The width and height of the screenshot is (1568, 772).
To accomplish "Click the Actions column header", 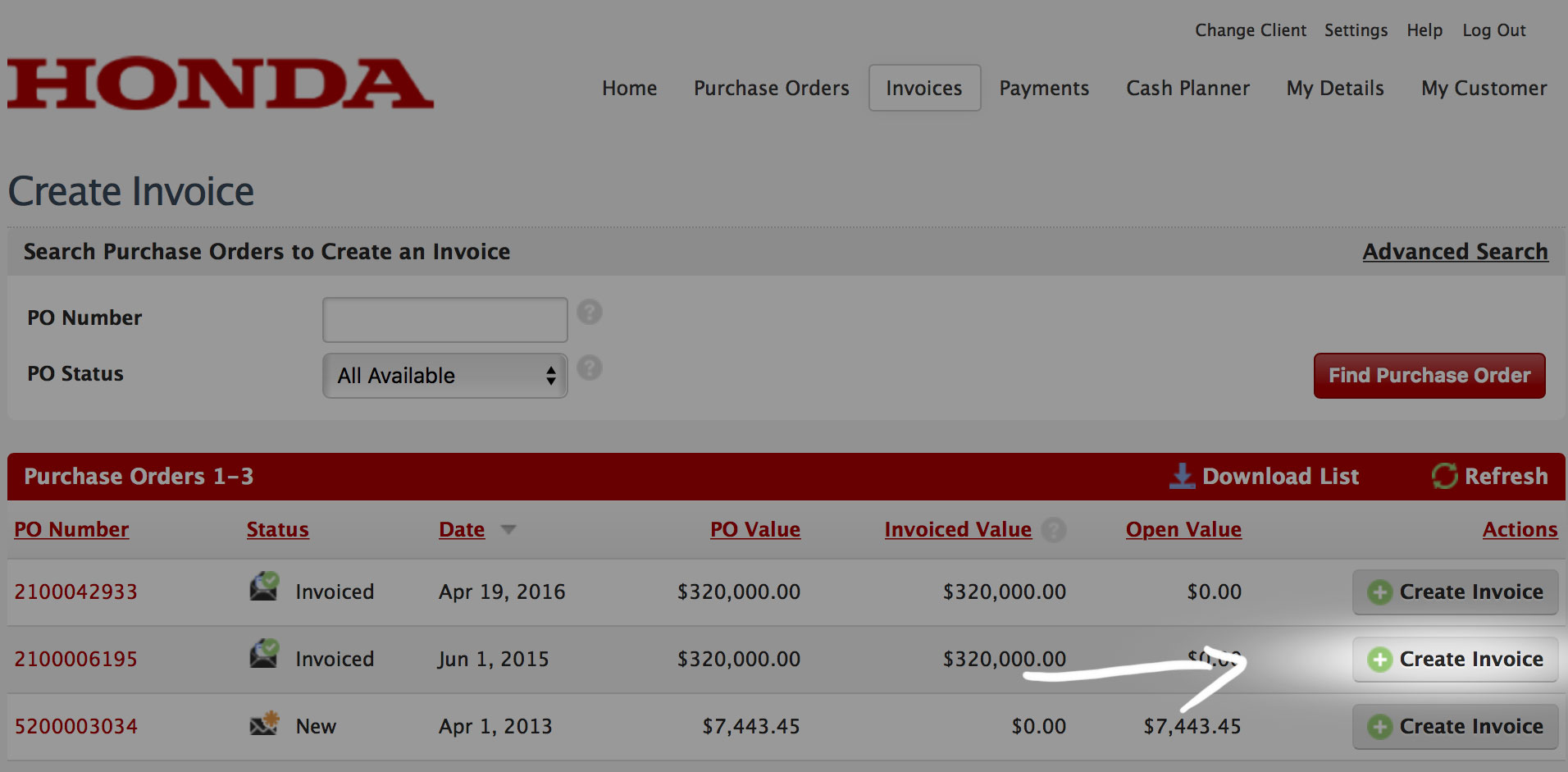I will click(x=1520, y=530).
